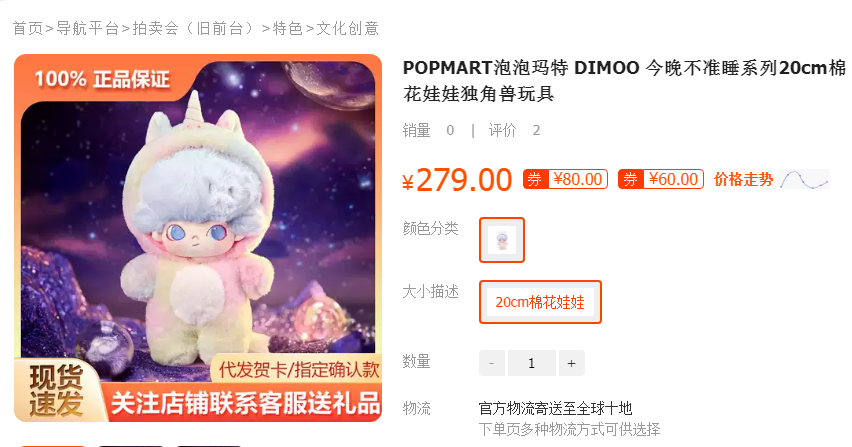Increase quantity with plus button
852x447 pixels.
(571, 363)
